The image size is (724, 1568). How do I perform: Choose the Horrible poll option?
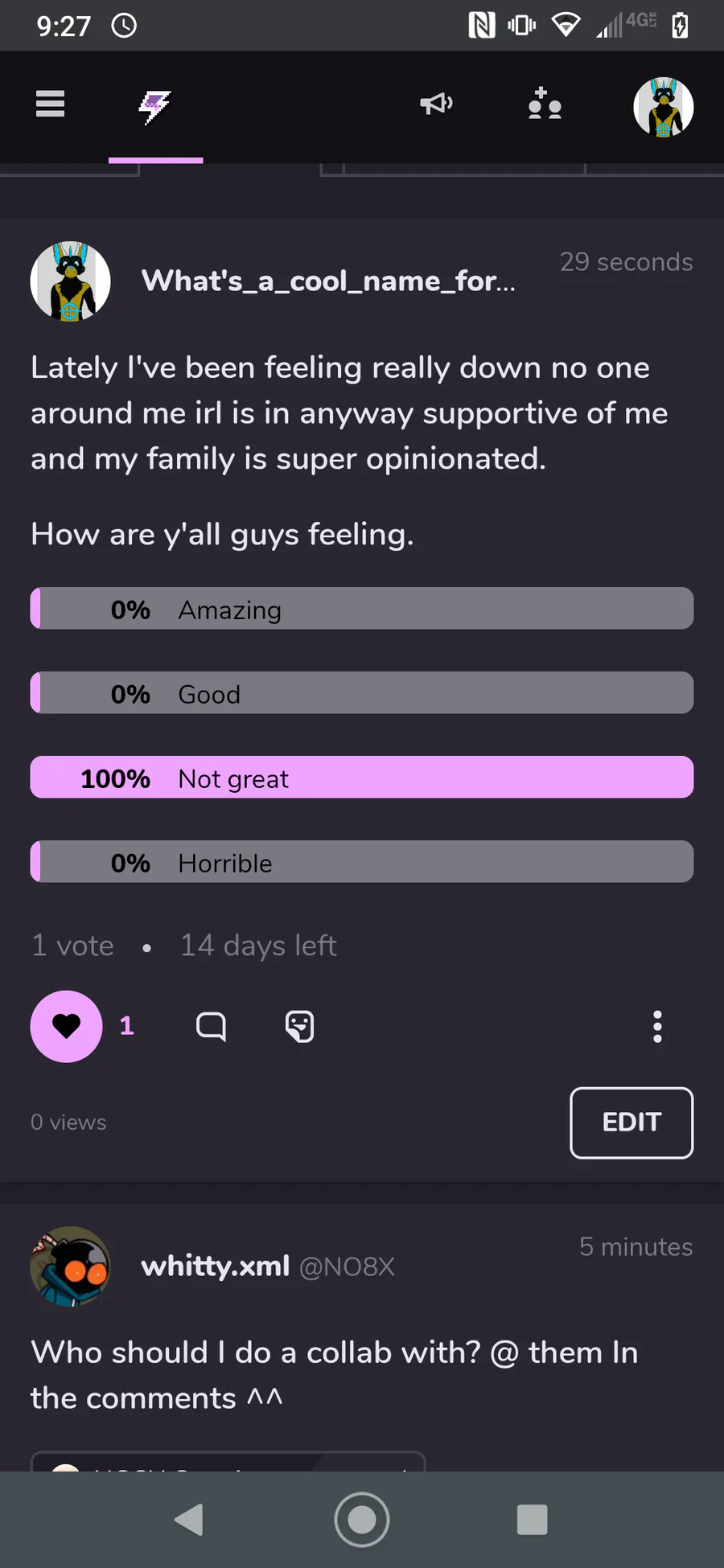[362, 862]
